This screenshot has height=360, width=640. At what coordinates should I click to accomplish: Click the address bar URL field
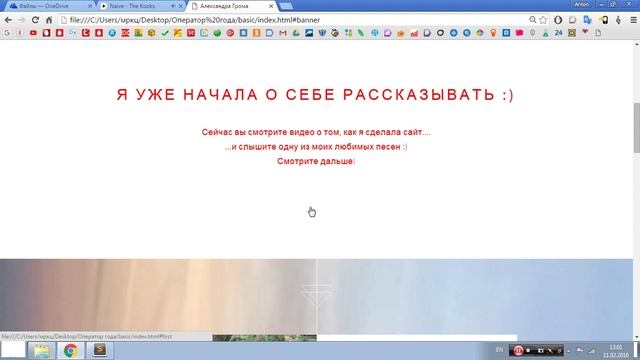click(294, 20)
